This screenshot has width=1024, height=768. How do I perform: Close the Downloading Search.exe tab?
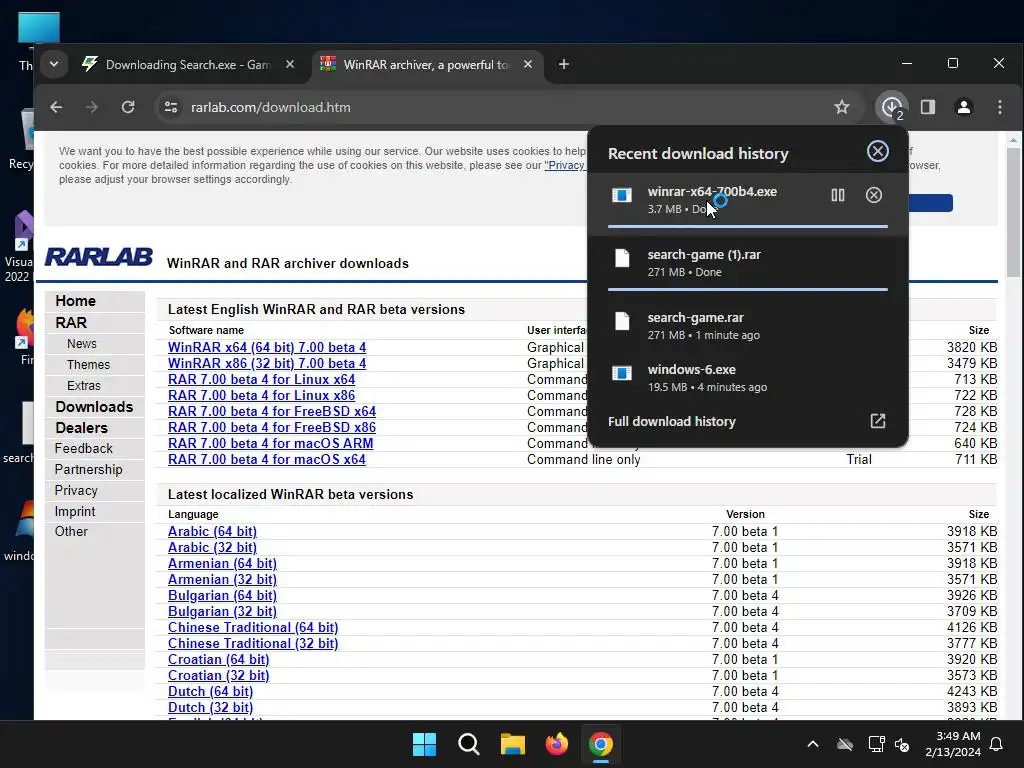[x=290, y=64]
